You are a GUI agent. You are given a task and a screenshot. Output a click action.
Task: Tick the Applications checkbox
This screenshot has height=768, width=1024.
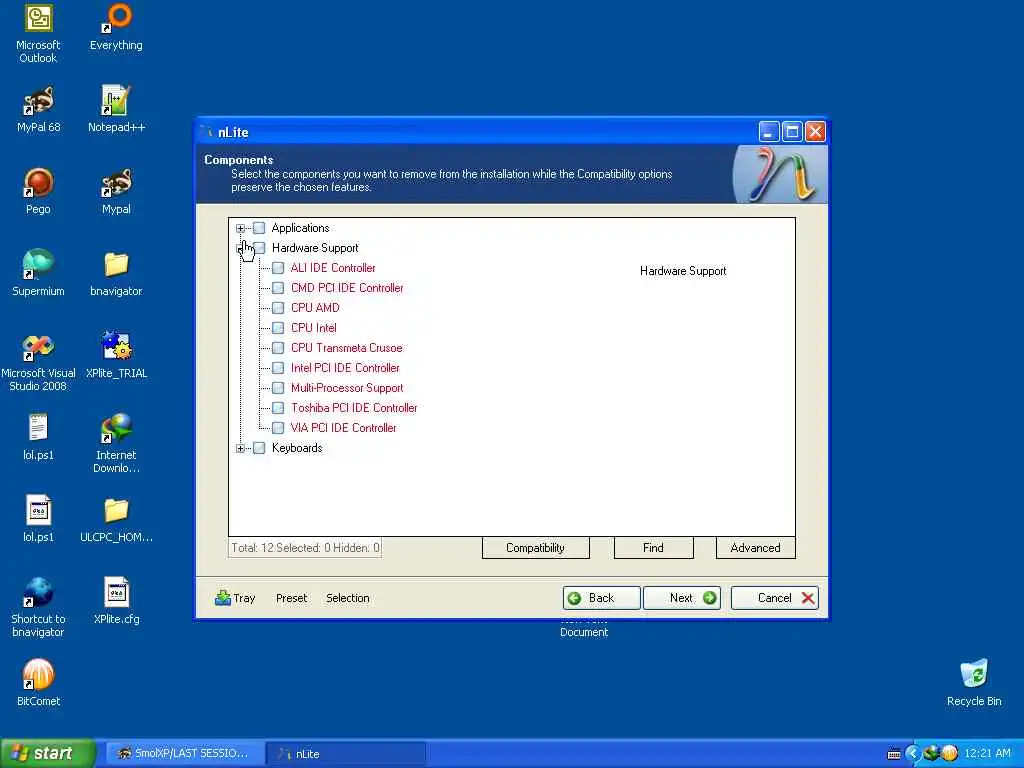click(259, 228)
